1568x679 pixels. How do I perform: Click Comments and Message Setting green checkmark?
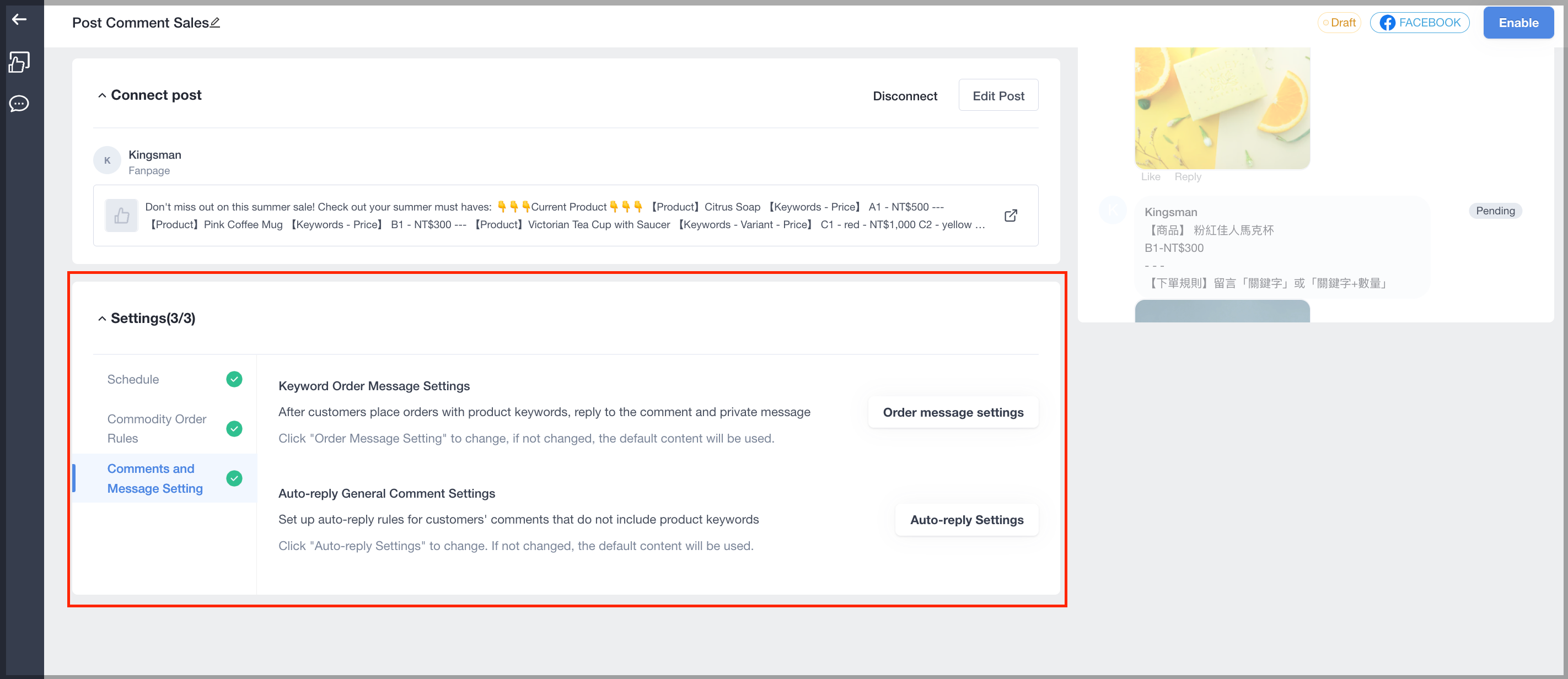click(x=234, y=478)
